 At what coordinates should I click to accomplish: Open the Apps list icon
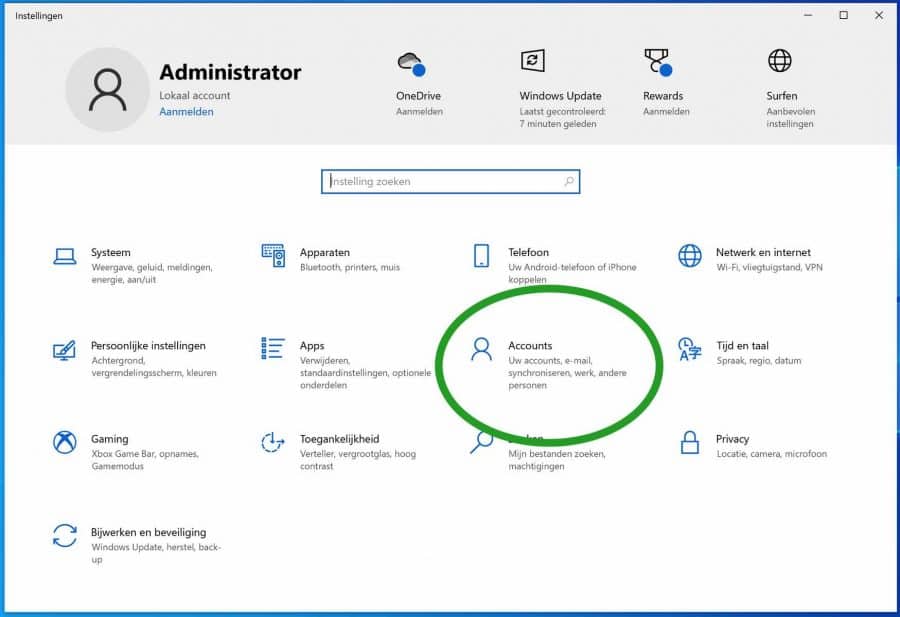(273, 348)
